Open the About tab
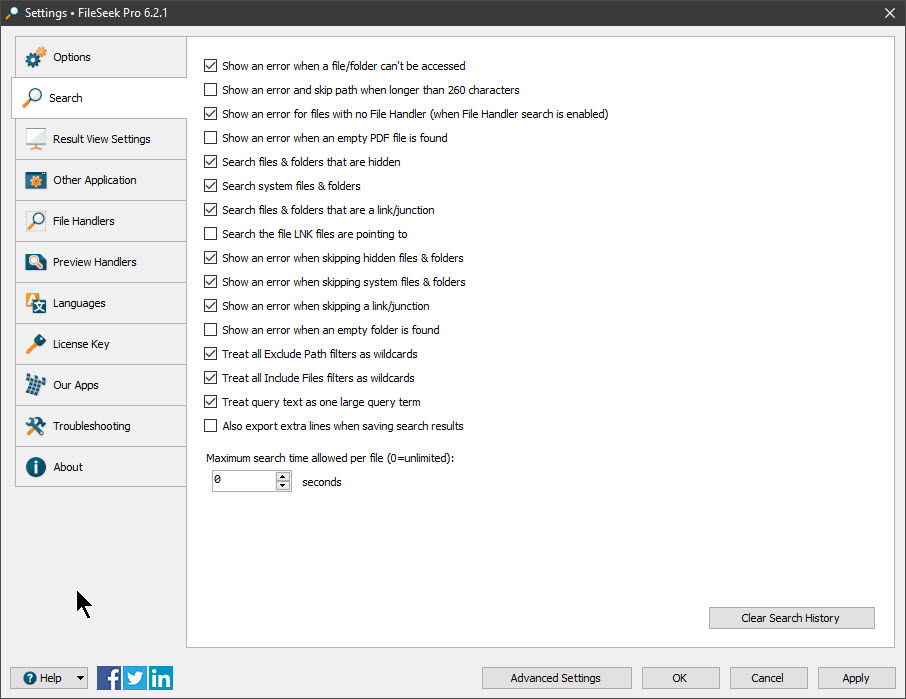This screenshot has width=906, height=699. coord(101,467)
